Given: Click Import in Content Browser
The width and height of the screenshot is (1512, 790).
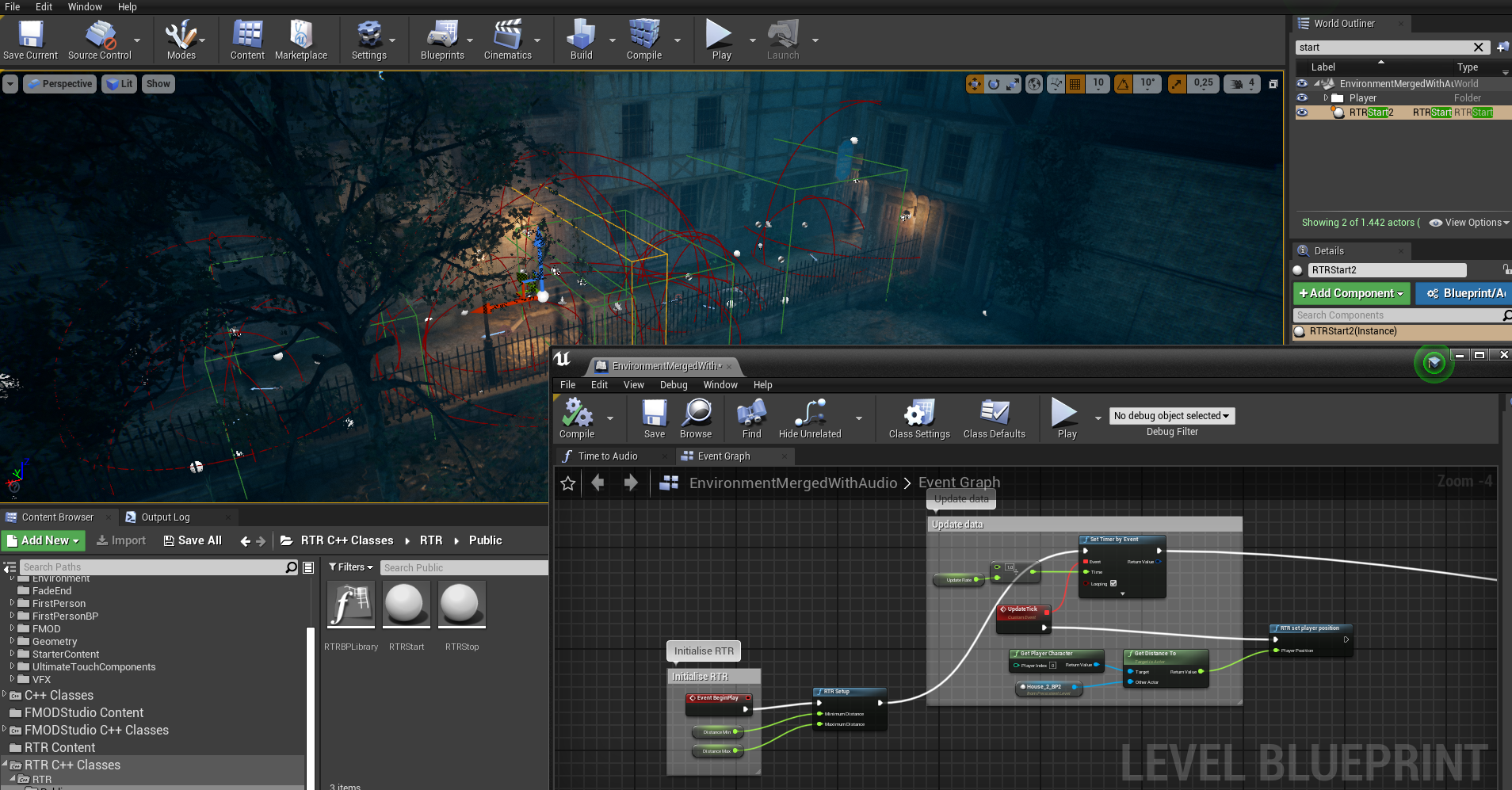Looking at the screenshot, I should 120,540.
